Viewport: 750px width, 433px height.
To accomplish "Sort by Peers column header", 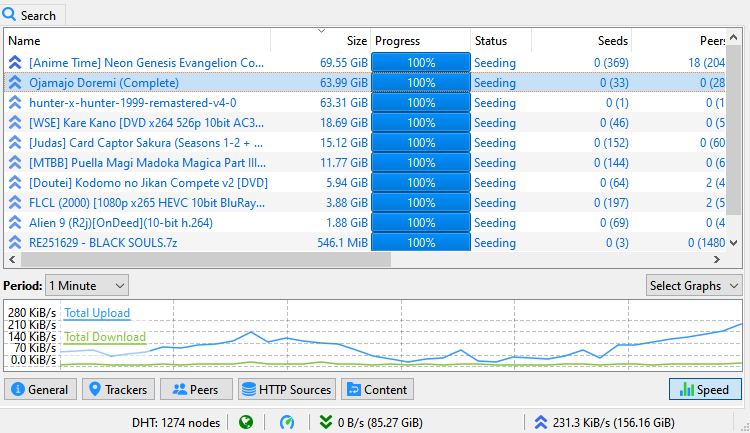I will (679, 41).
